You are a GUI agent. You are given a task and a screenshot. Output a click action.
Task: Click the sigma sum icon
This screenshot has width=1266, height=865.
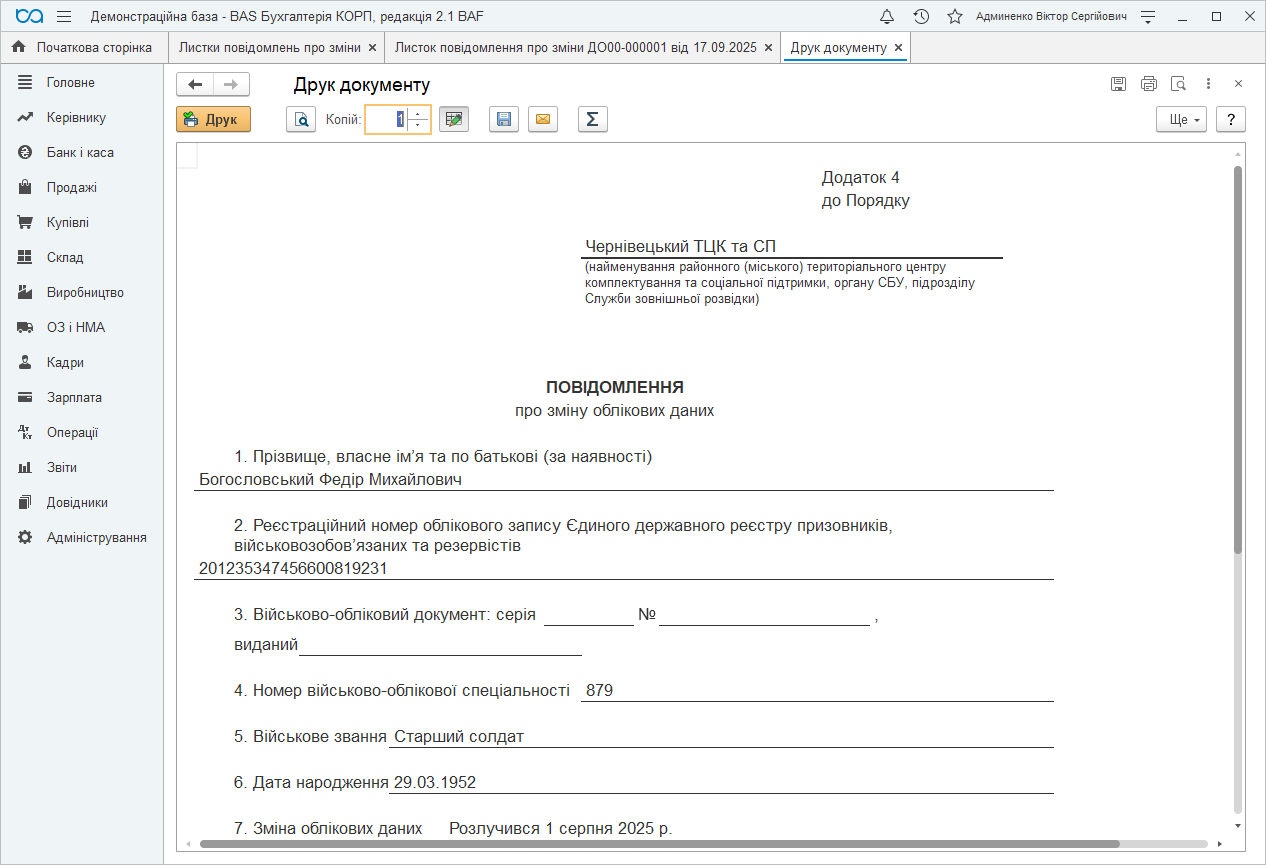point(592,120)
